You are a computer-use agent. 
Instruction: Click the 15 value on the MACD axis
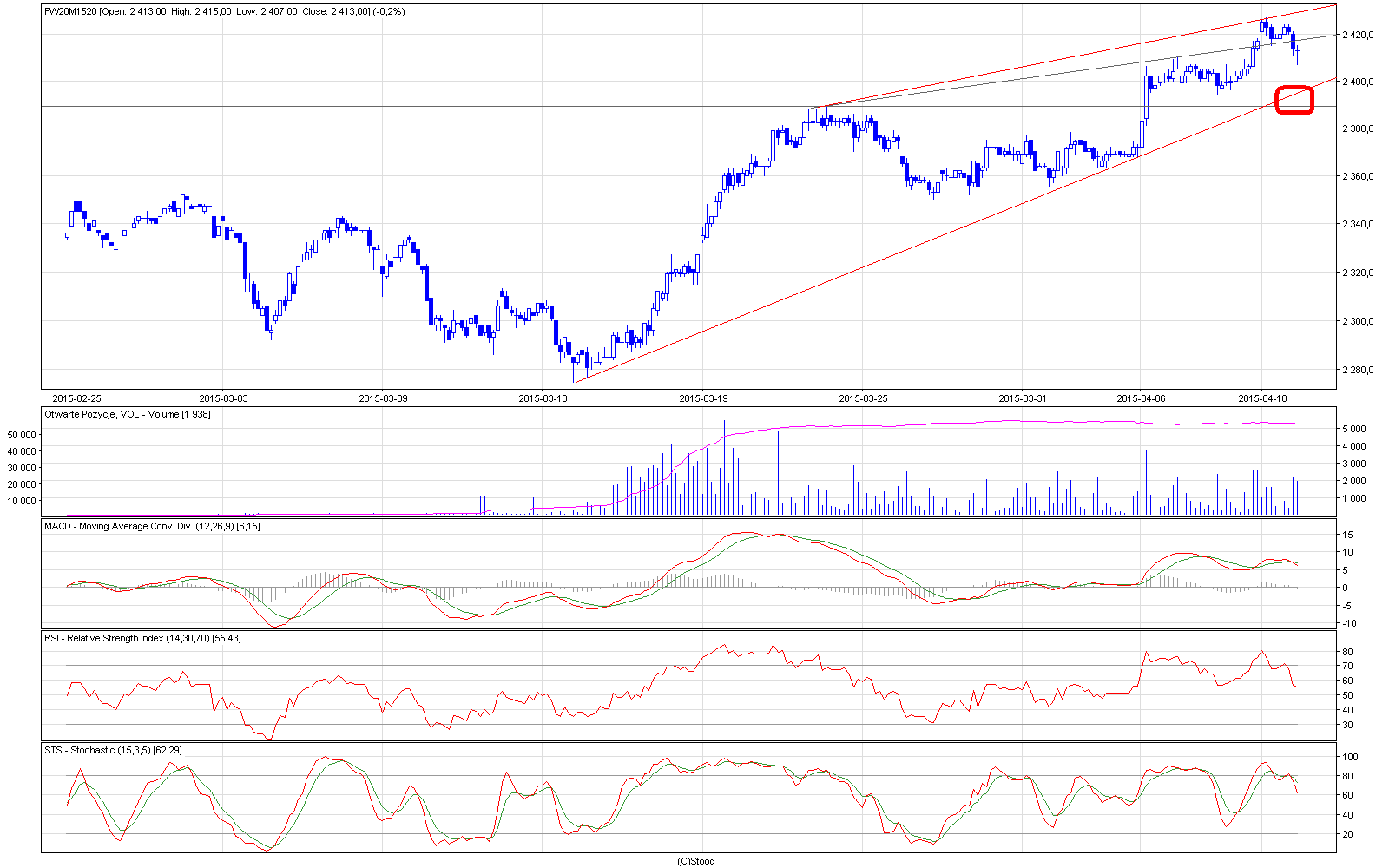point(1347,535)
